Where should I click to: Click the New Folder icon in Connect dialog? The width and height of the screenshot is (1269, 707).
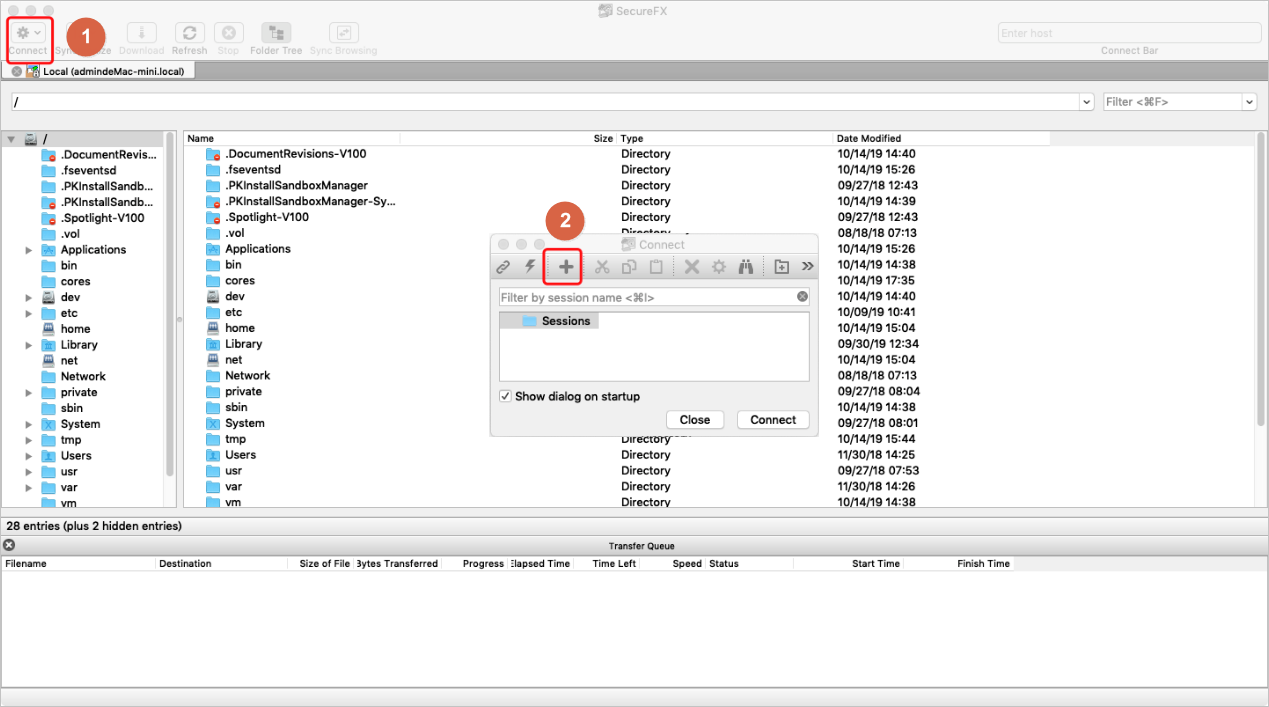(x=782, y=267)
